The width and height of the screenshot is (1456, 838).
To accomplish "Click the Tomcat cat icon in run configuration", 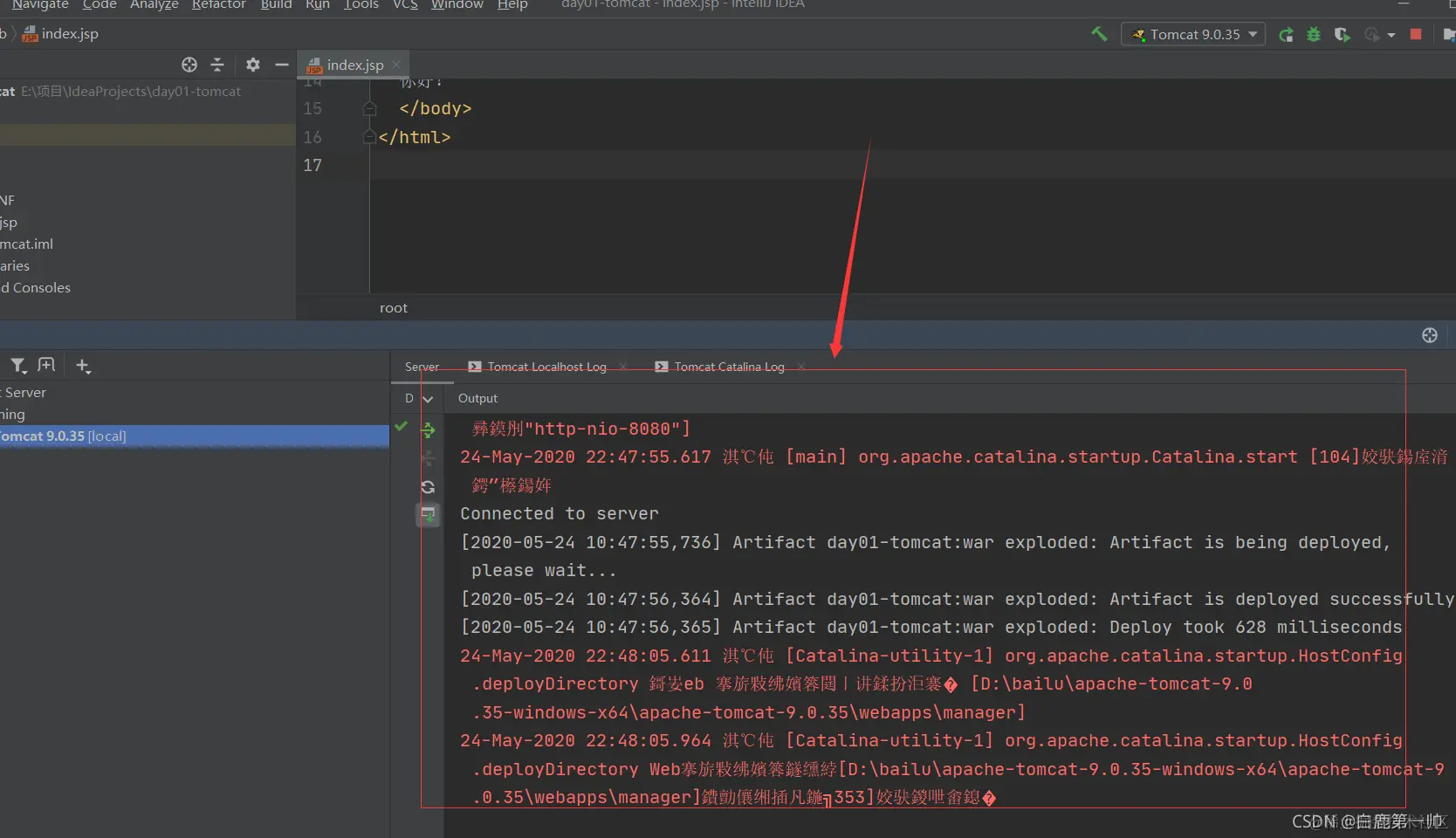I will click(1138, 35).
